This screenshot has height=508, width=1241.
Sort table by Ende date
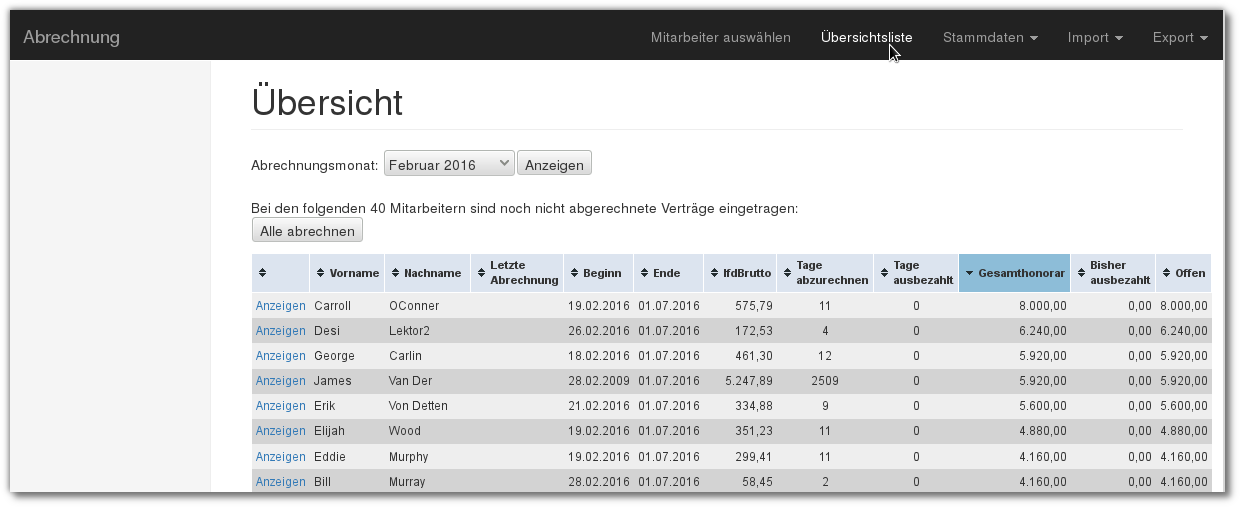[667, 273]
